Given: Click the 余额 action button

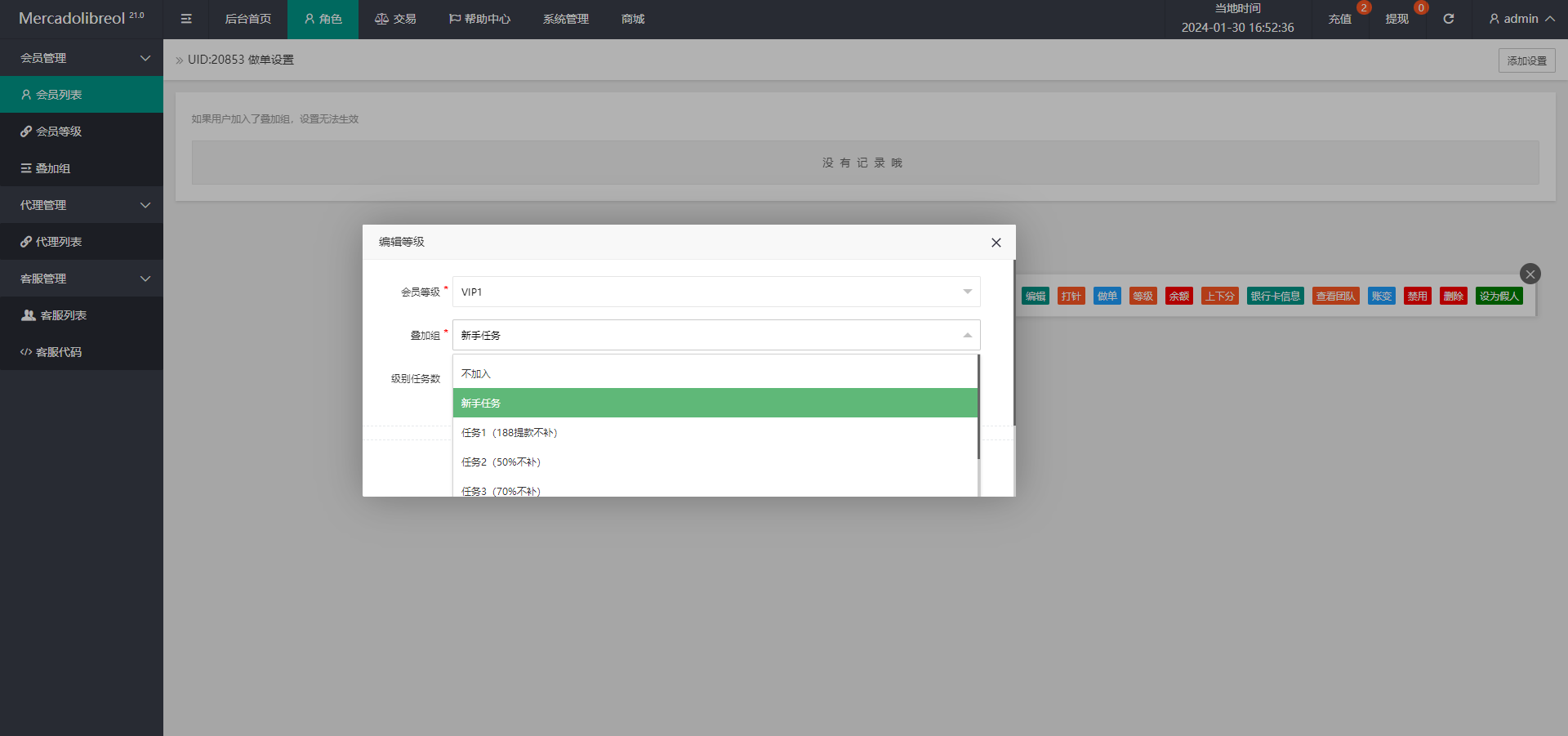Looking at the screenshot, I should [x=1179, y=296].
